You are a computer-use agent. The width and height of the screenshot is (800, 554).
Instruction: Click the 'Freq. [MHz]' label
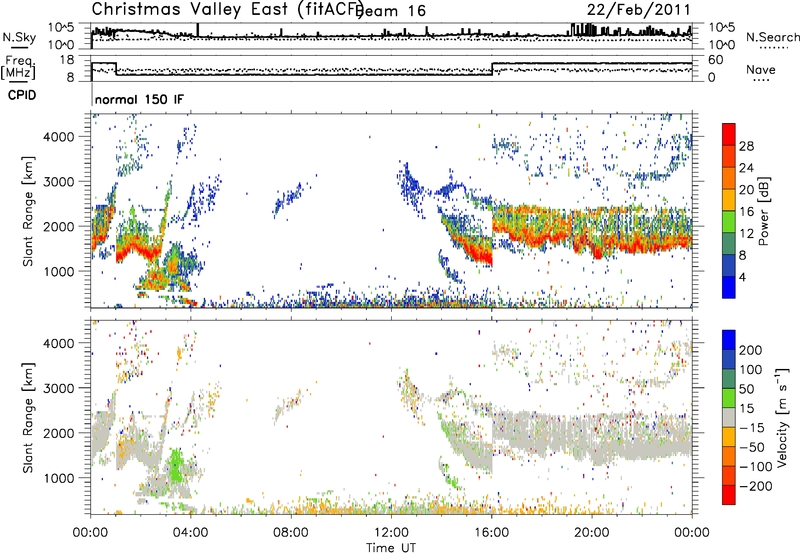[18, 67]
